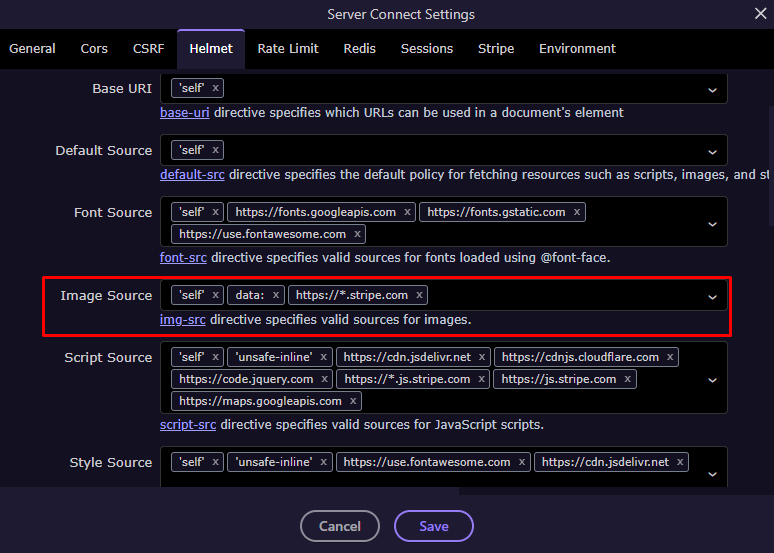Remove https://fonts.googleapis.com from Font Source
774x553 pixels.
[407, 212]
